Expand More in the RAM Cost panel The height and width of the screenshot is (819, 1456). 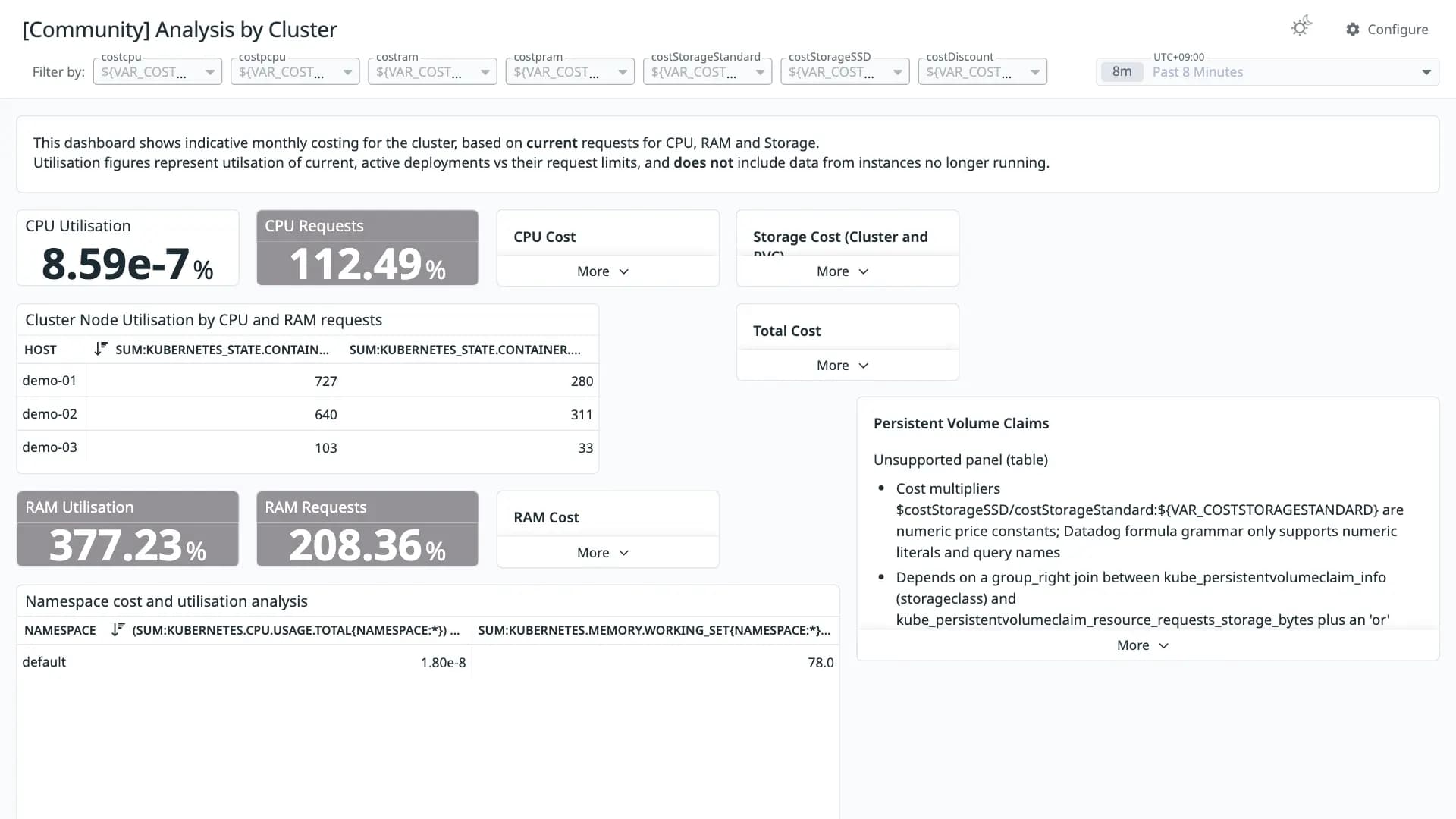pyautogui.click(x=604, y=553)
